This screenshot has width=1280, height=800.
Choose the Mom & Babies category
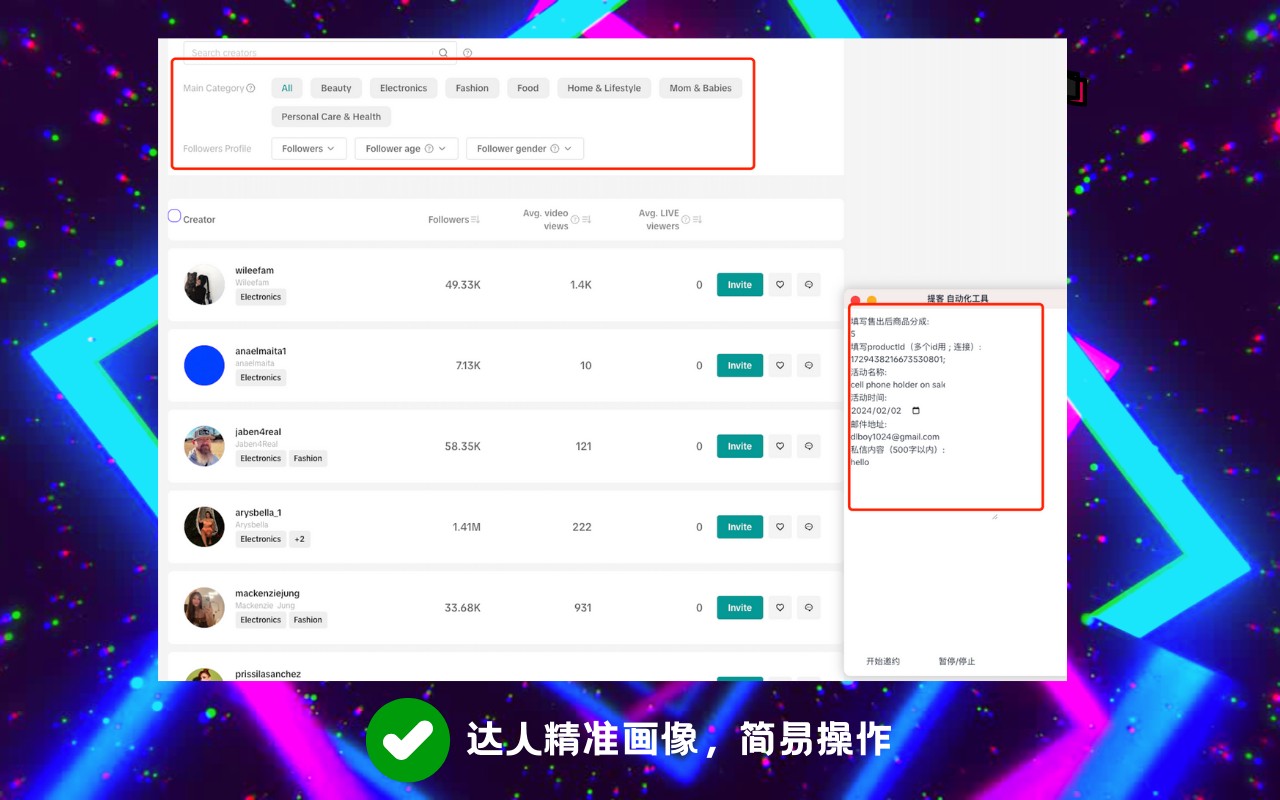701,88
